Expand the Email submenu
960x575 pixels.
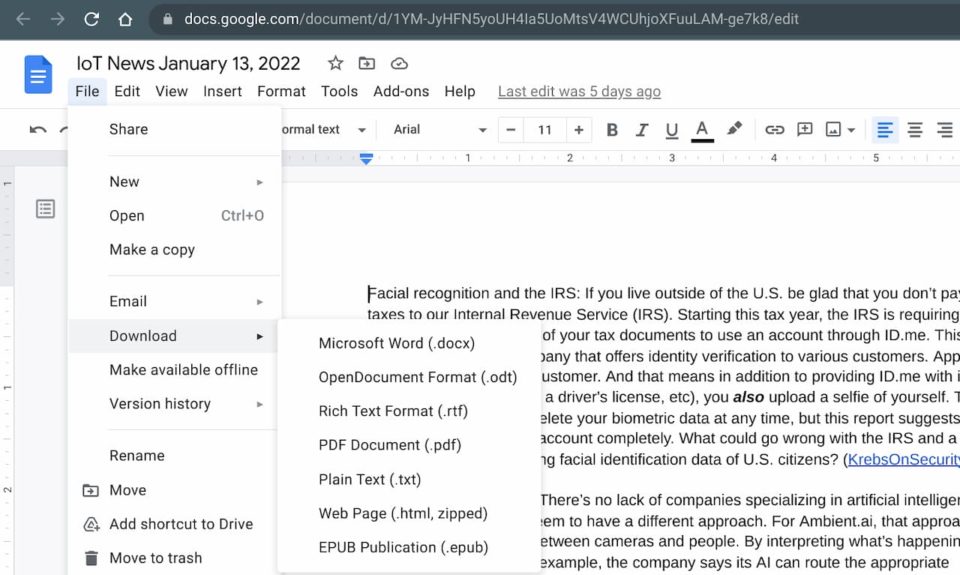(174, 301)
